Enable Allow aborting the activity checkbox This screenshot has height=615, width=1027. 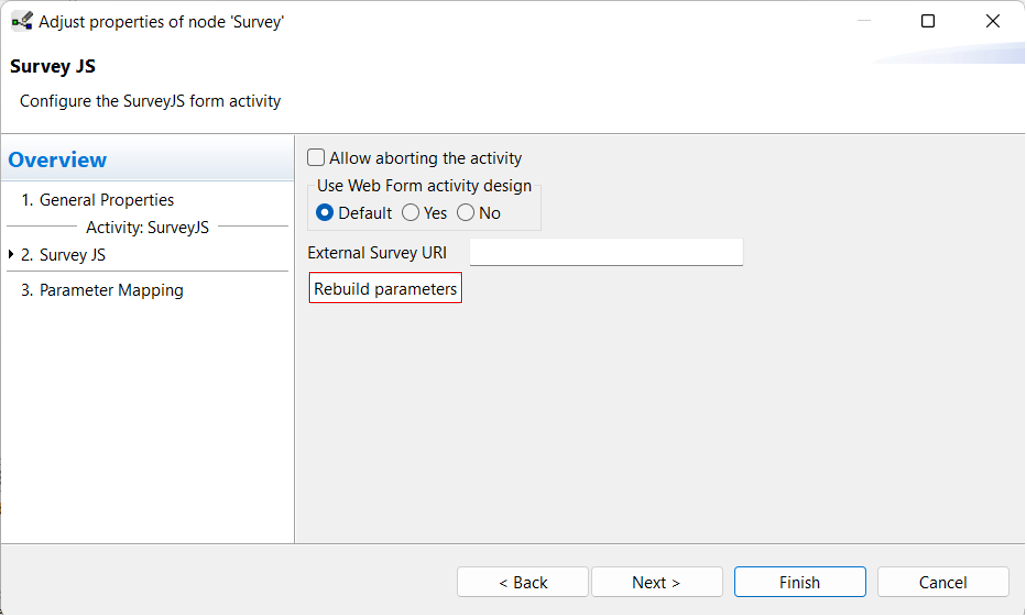pyautogui.click(x=316, y=158)
